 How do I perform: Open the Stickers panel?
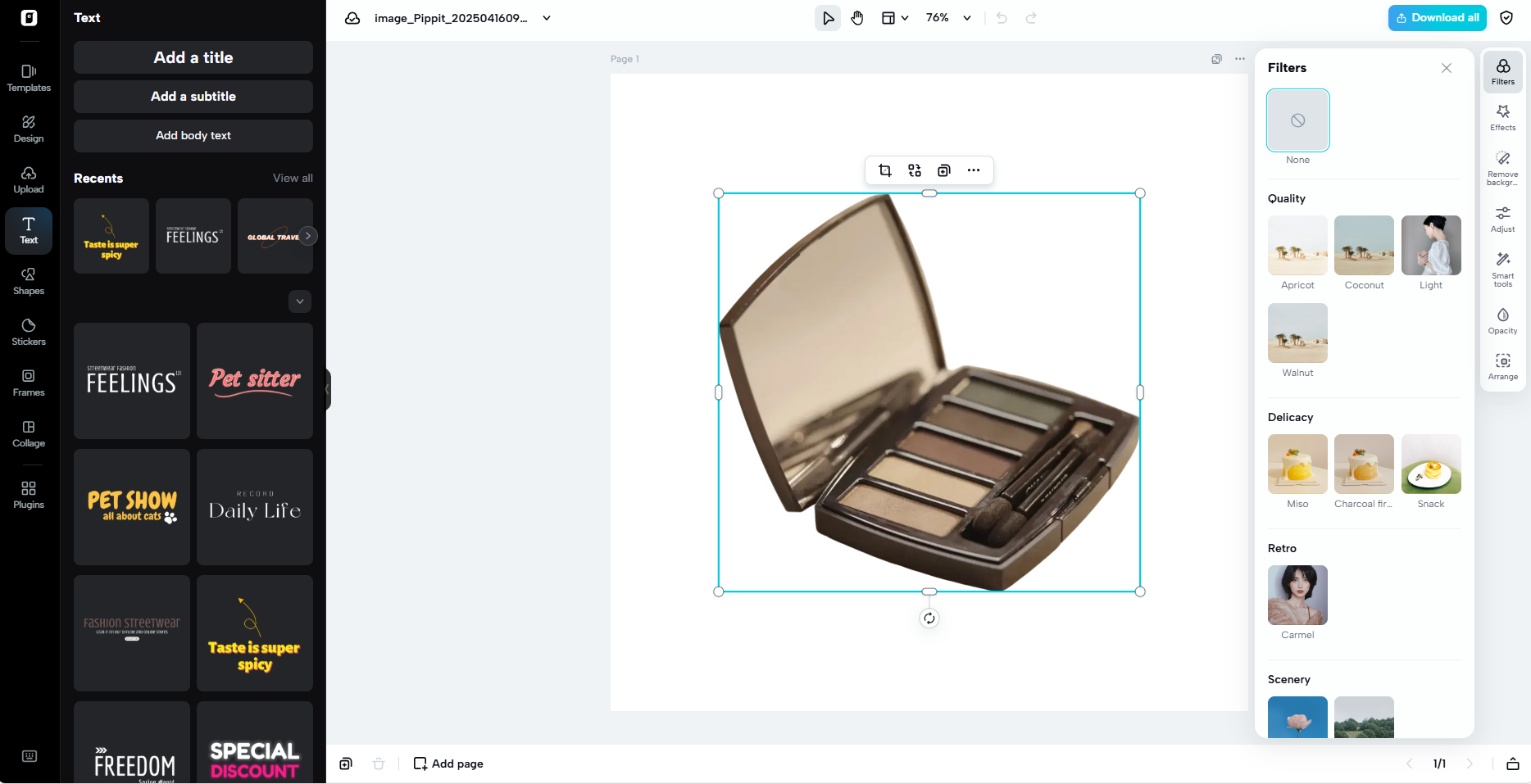(29, 332)
